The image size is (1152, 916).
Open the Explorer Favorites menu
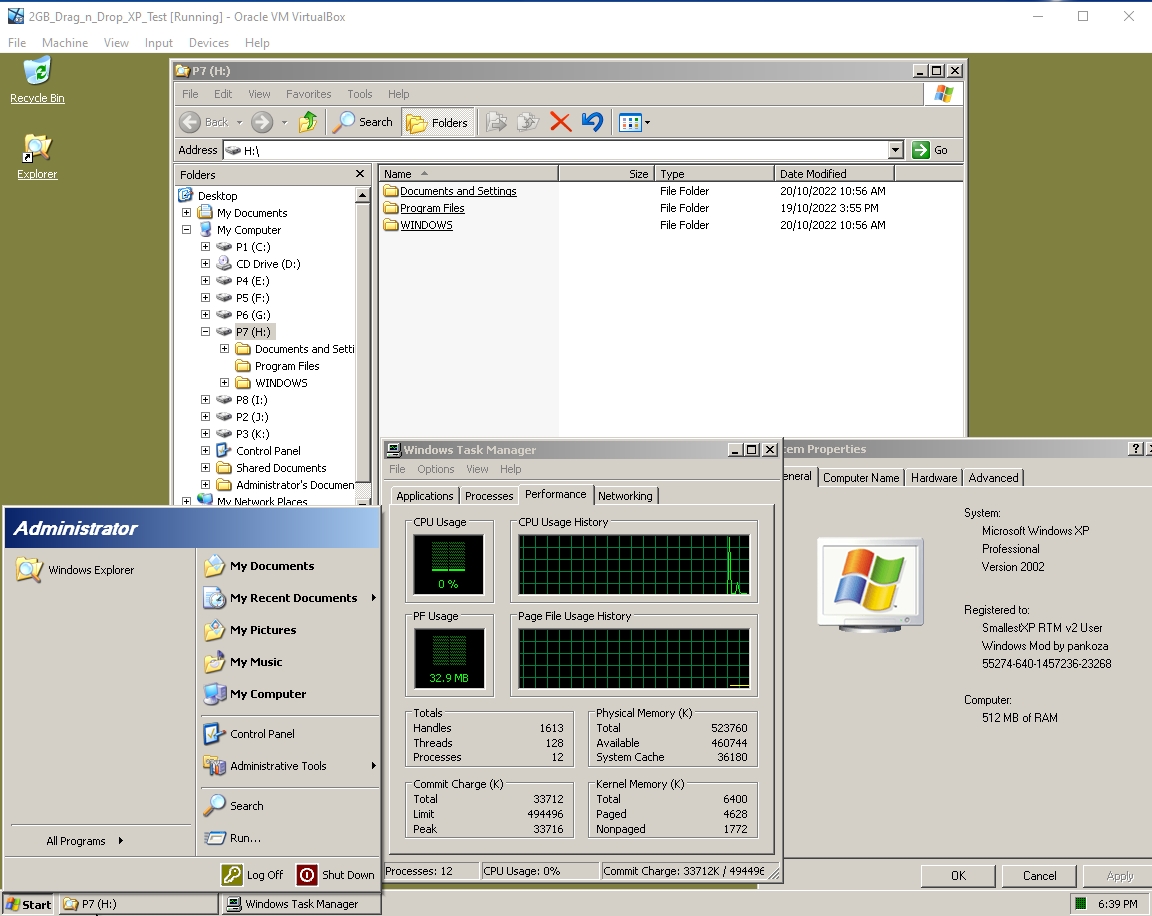point(309,94)
